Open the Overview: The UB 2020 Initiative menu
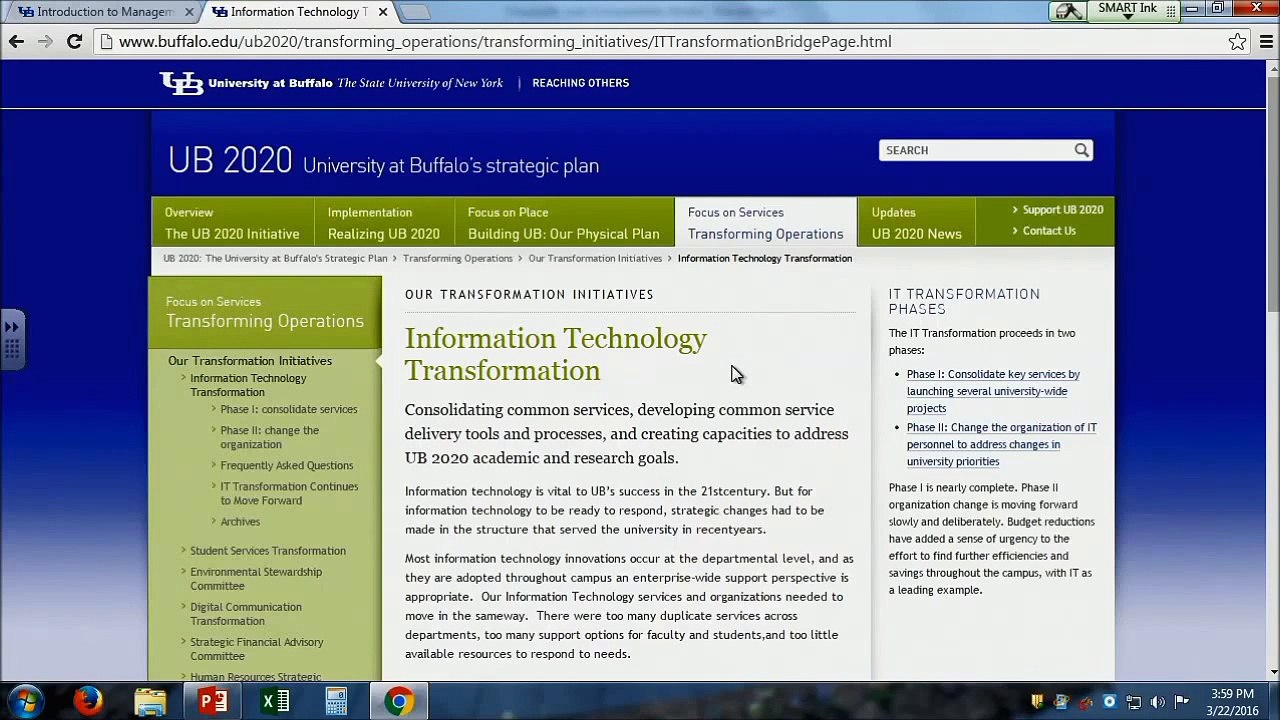 click(232, 223)
